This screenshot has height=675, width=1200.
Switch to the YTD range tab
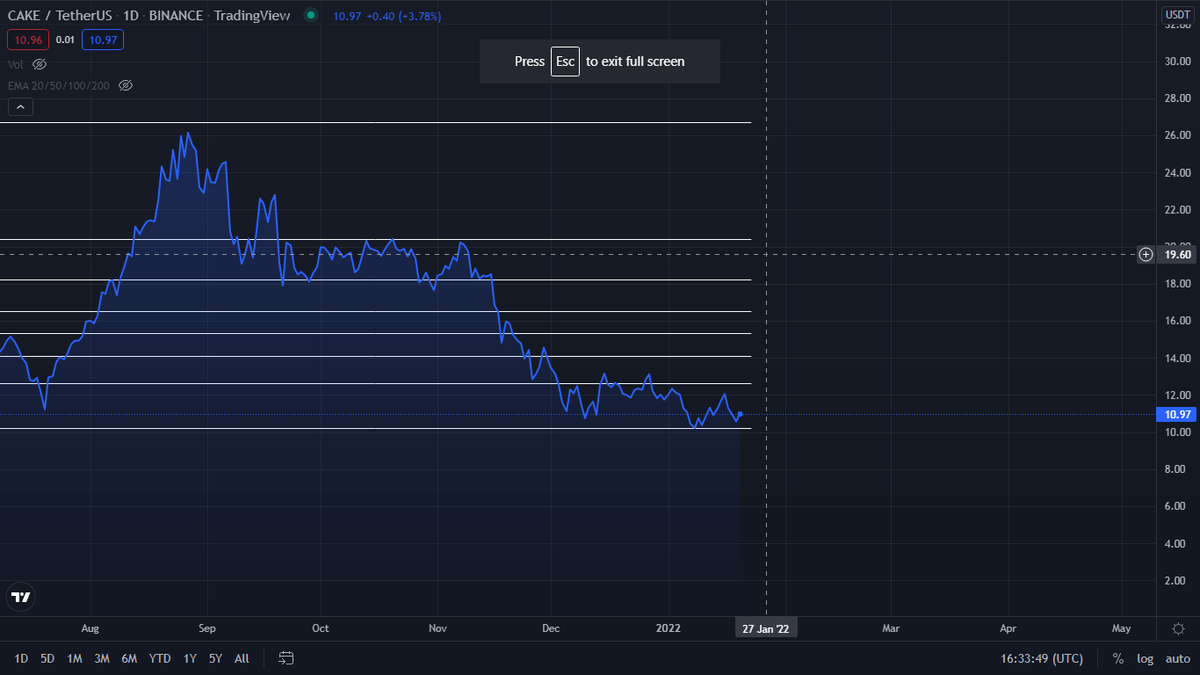coord(159,658)
